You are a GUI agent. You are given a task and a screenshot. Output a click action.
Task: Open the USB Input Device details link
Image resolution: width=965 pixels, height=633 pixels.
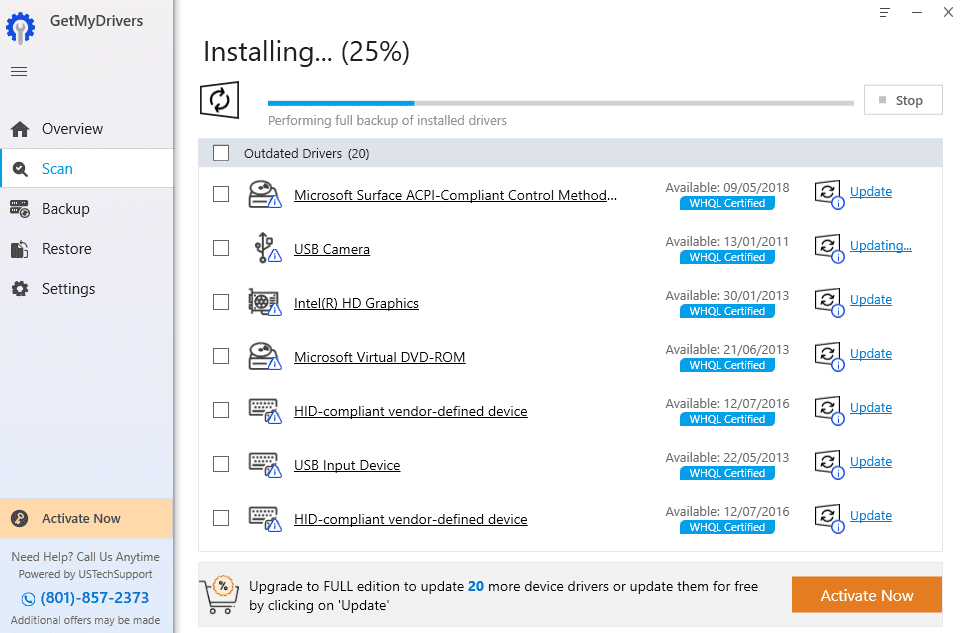tap(347, 464)
